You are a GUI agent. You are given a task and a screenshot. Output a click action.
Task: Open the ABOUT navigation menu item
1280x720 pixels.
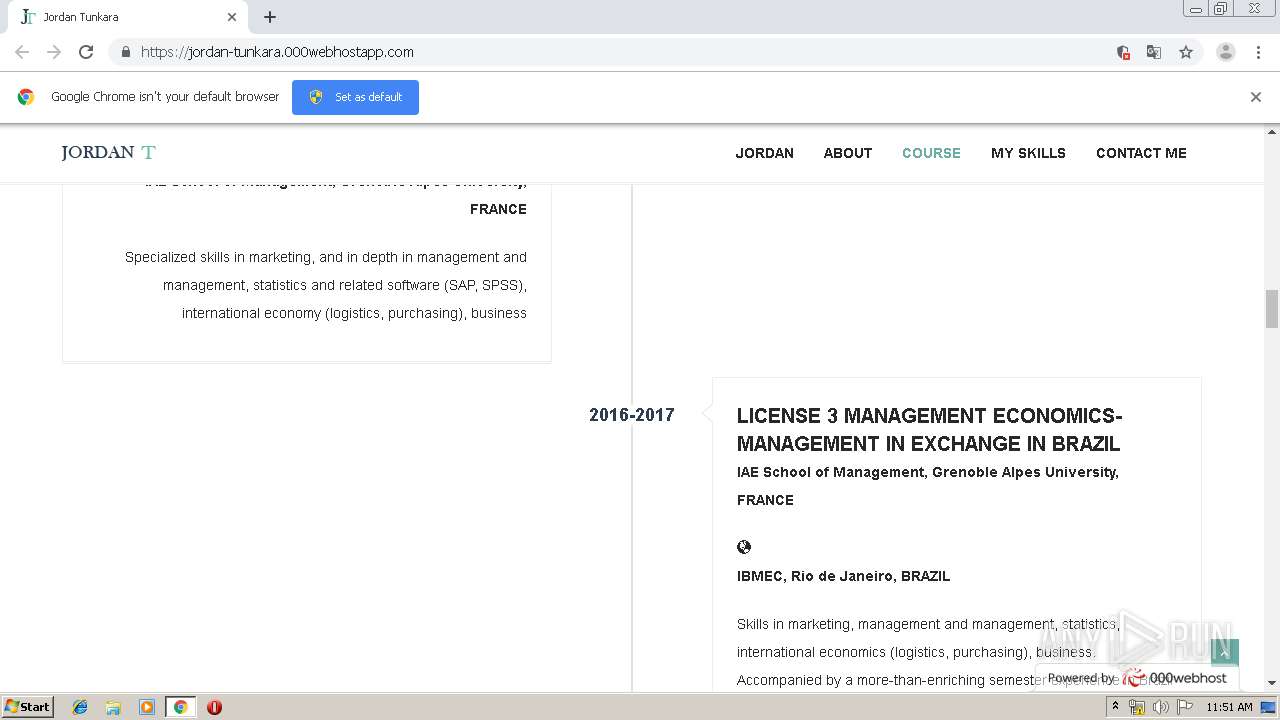(848, 153)
